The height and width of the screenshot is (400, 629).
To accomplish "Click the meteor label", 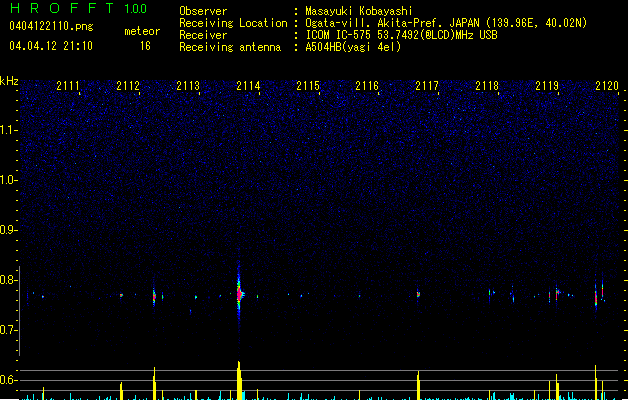I will tap(142, 31).
